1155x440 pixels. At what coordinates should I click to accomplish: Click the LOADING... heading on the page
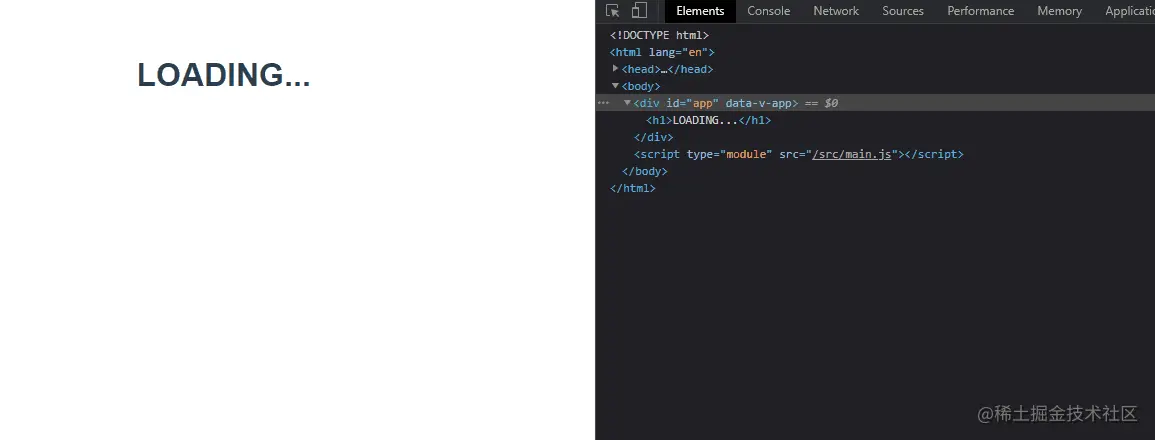[224, 75]
